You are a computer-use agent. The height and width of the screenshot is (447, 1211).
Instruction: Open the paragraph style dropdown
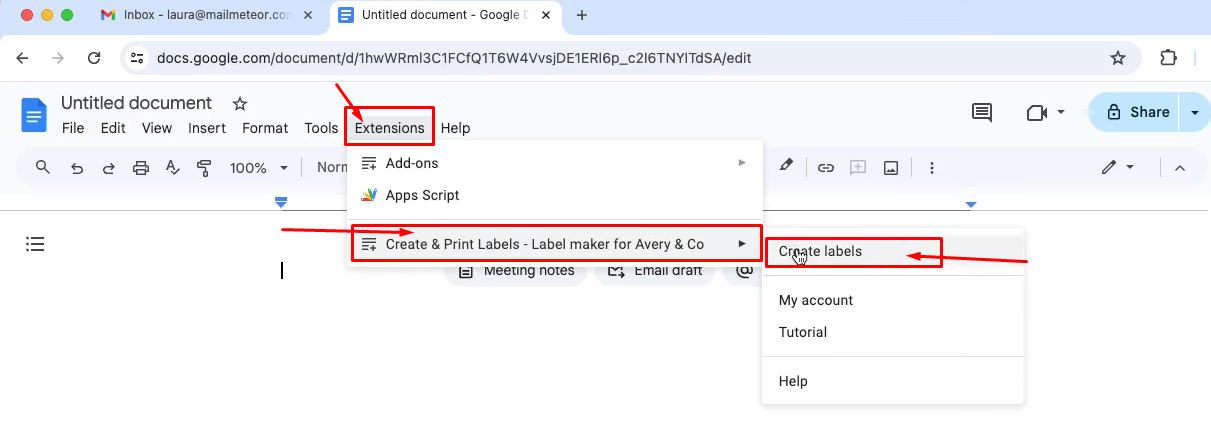pyautogui.click(x=331, y=168)
